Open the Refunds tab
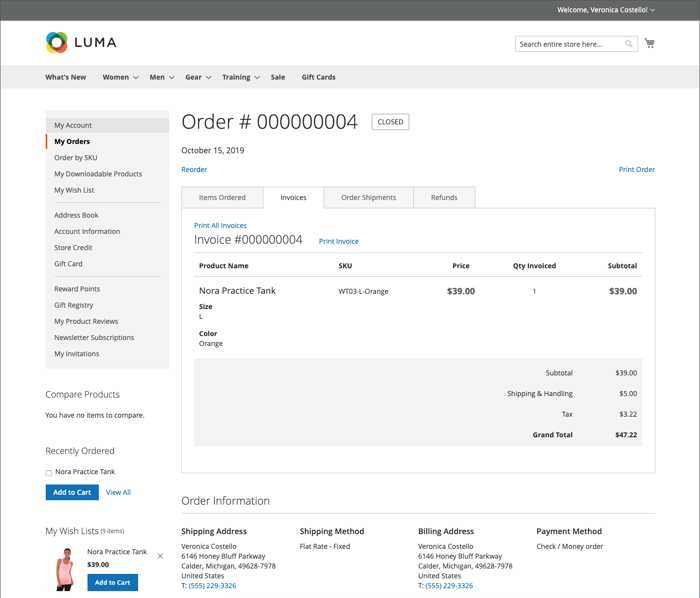This screenshot has width=700, height=598. tap(444, 198)
